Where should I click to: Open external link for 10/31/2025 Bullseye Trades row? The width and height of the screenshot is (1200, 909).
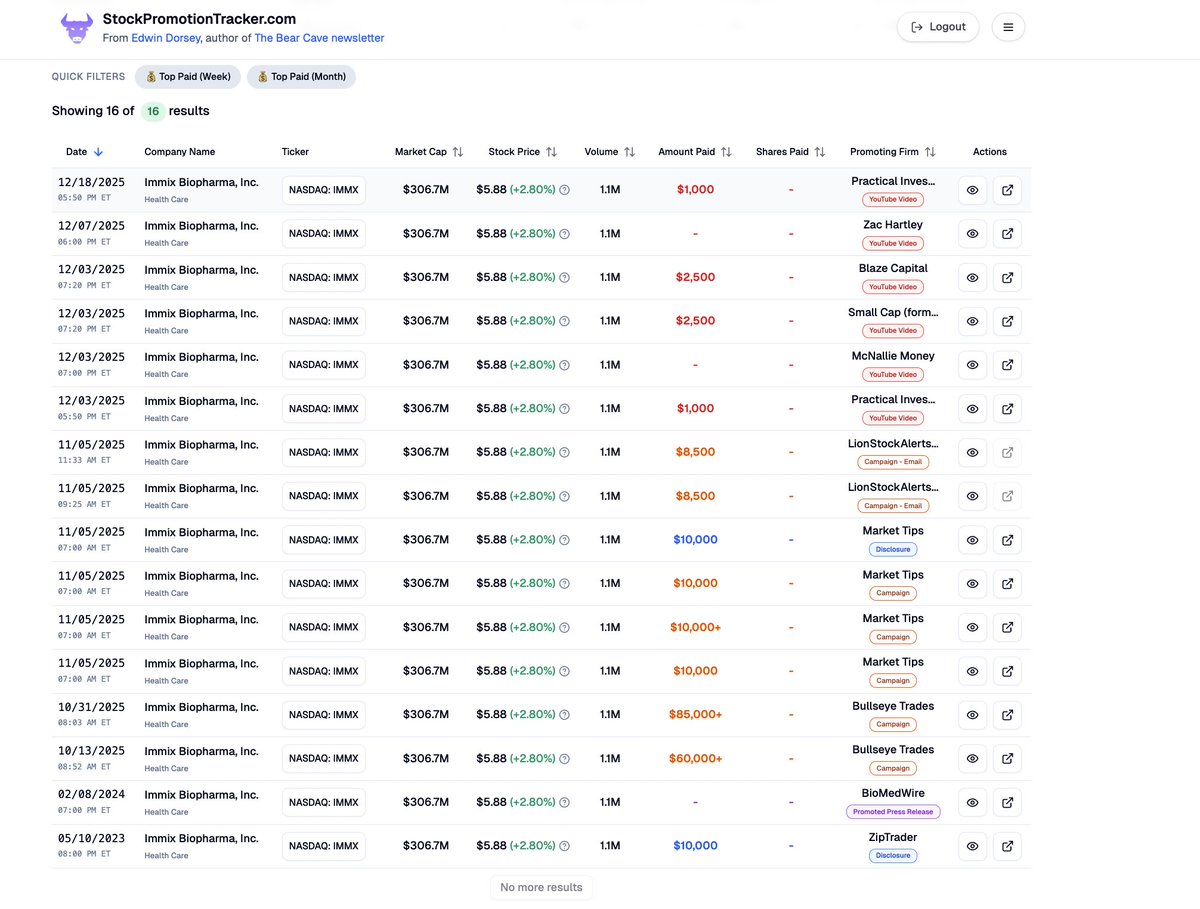(x=1008, y=715)
